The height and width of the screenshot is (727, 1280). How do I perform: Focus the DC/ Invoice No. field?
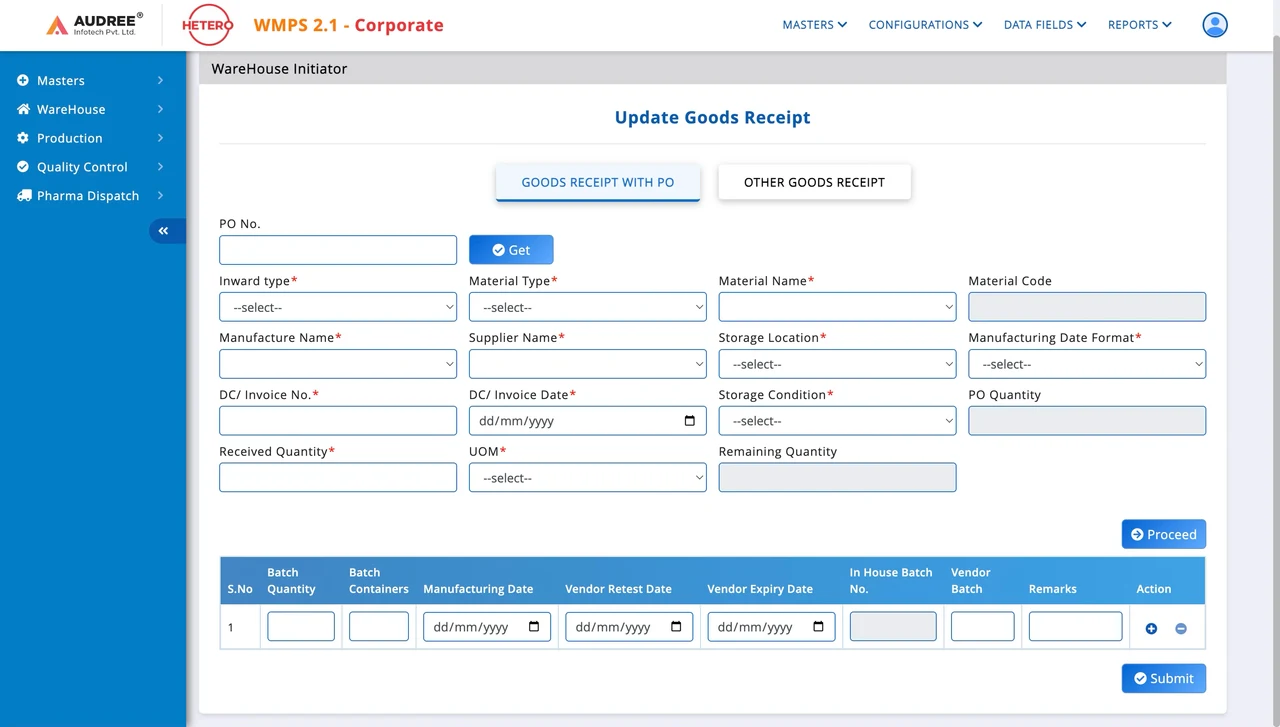pos(338,421)
